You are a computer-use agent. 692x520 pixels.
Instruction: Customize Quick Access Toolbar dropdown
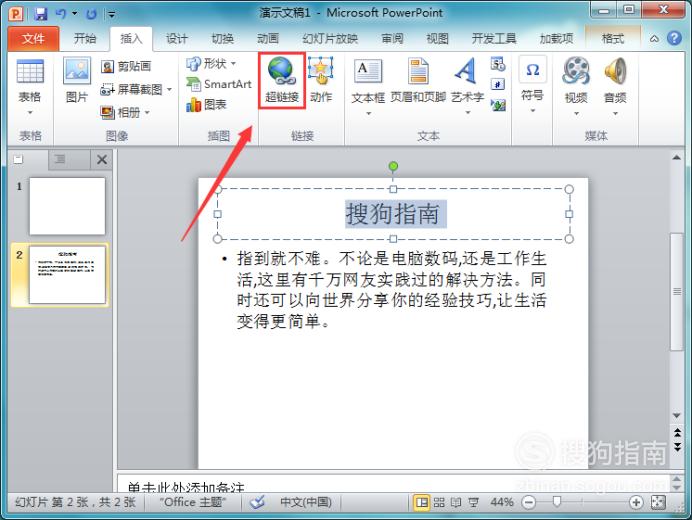112,15
